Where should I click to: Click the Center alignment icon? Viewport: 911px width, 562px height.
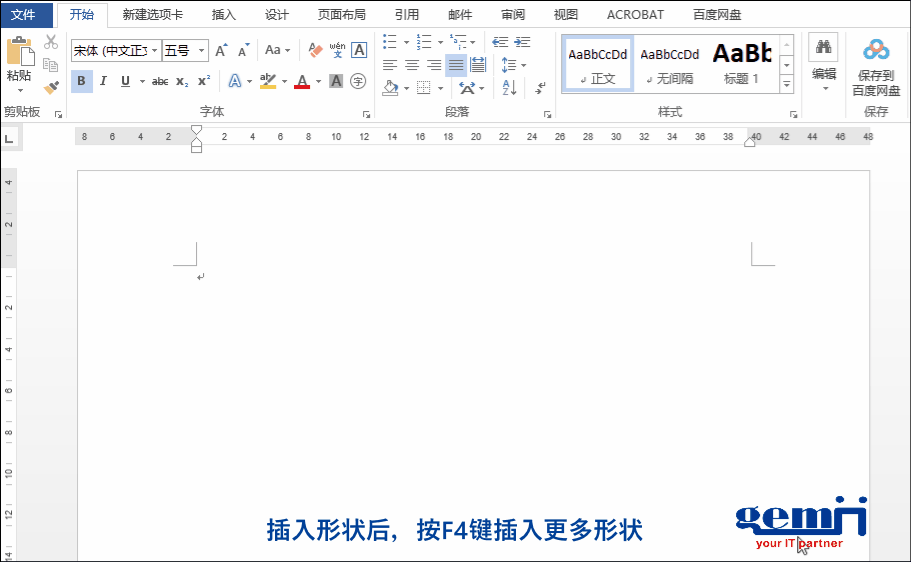[x=411, y=65]
